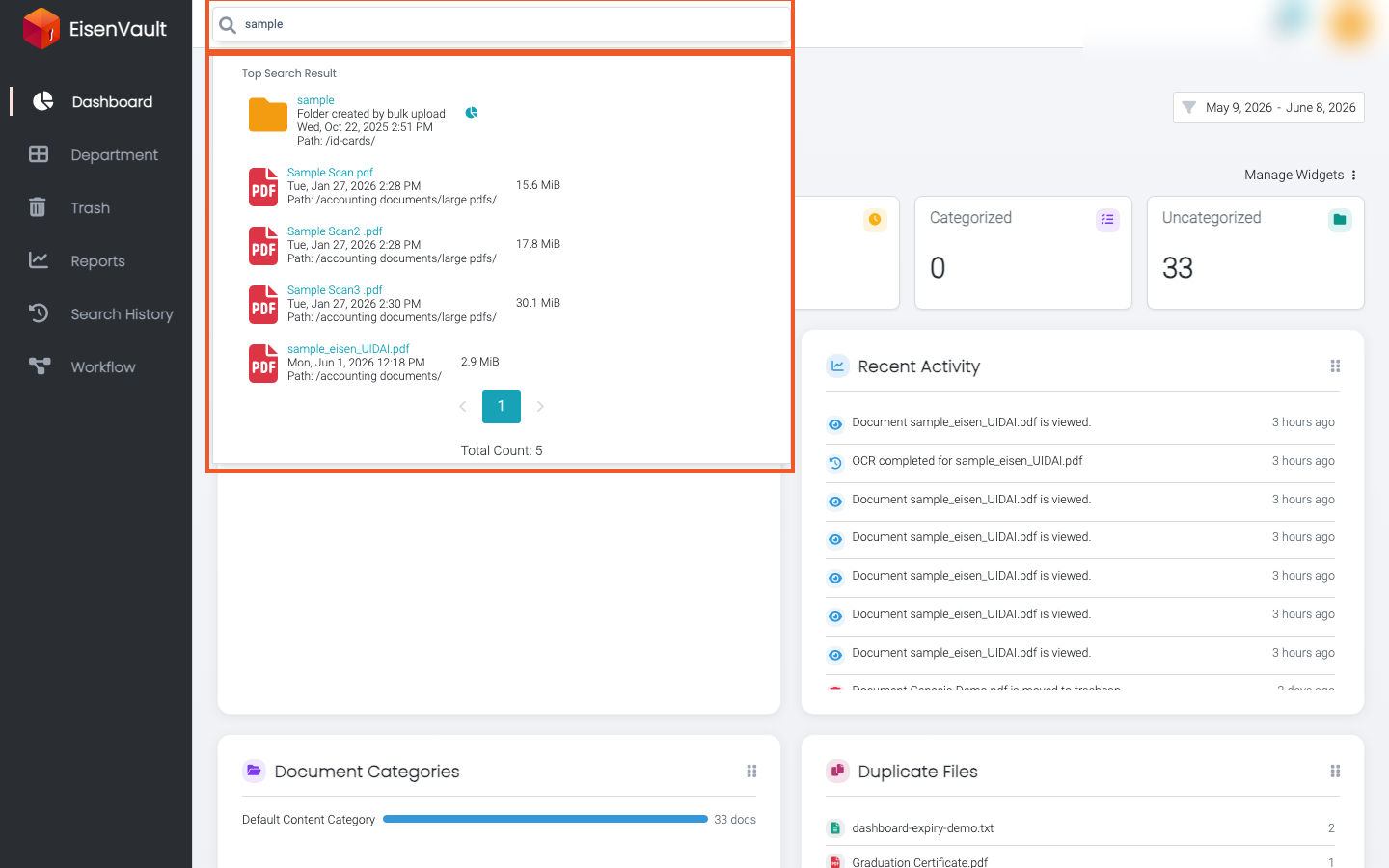This screenshot has height=868, width=1389.
Task: Open the date range filter May 9 - June 8
Action: tap(1268, 108)
